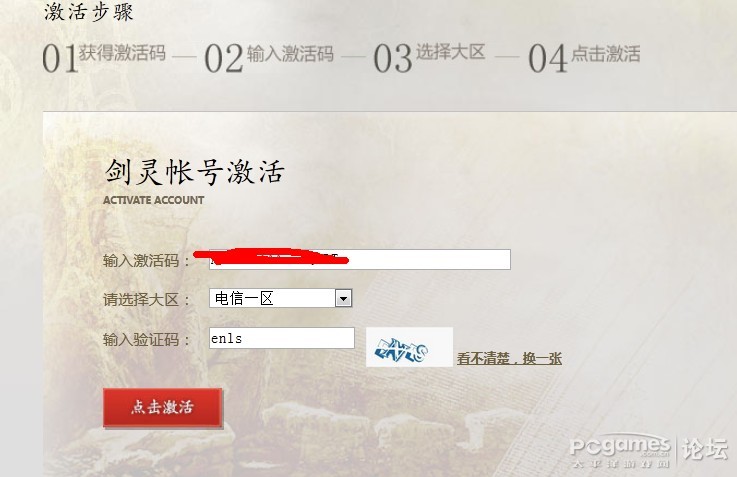Click the red scribble covering the code
Screen dimensions: 737x477
pyautogui.click(x=271, y=257)
